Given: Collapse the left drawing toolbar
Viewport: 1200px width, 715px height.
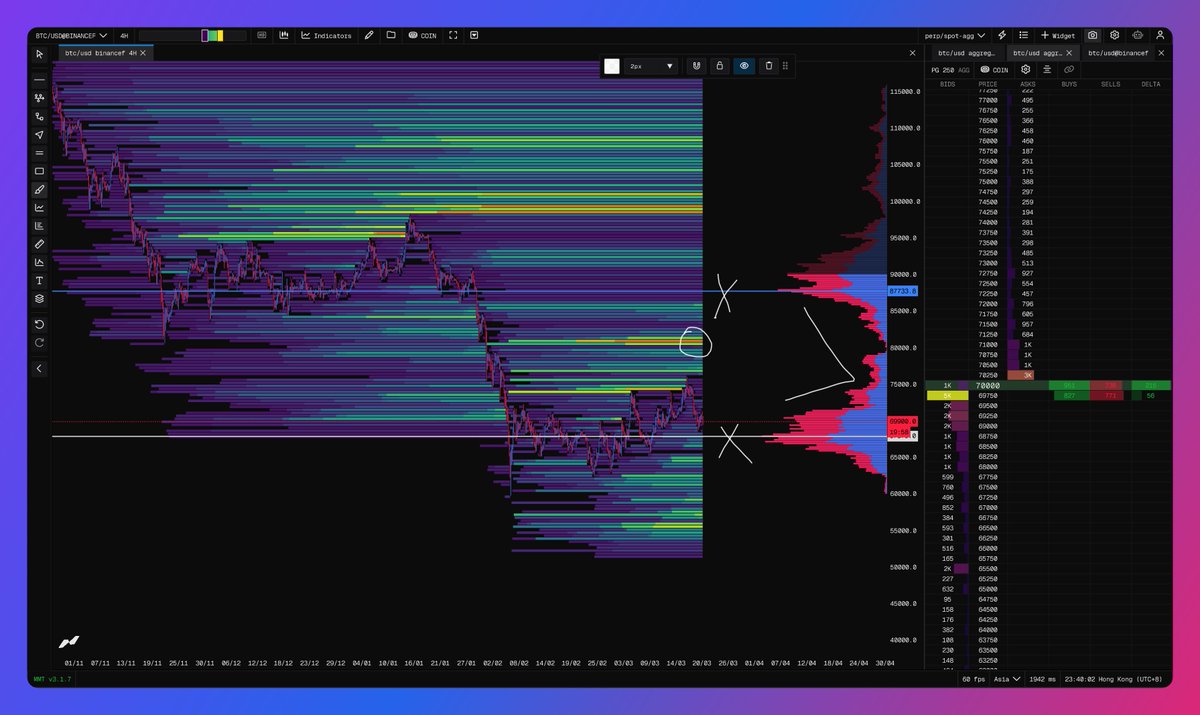Looking at the screenshot, I should coord(39,368).
